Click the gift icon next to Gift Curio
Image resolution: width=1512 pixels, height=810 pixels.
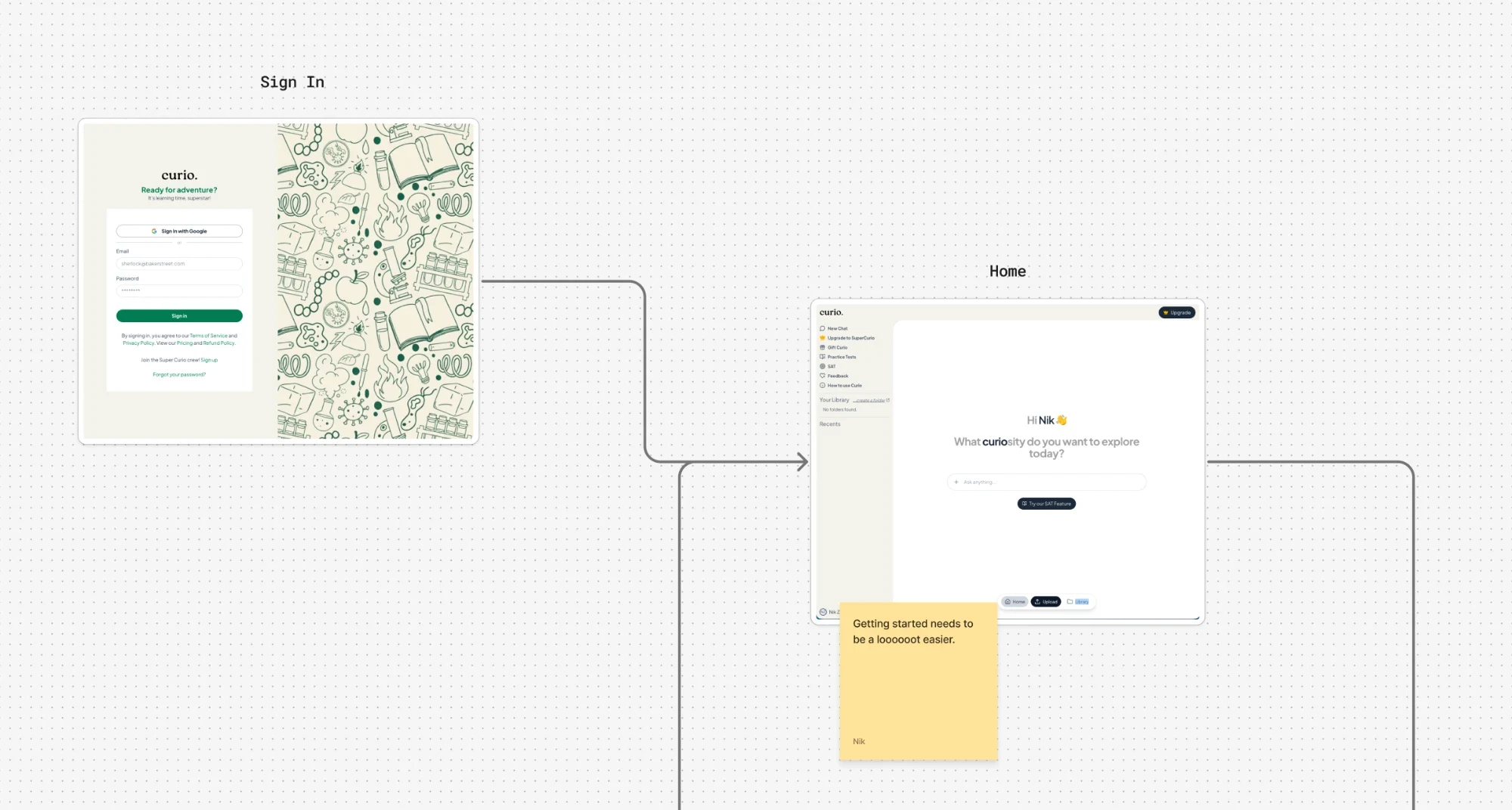(823, 347)
